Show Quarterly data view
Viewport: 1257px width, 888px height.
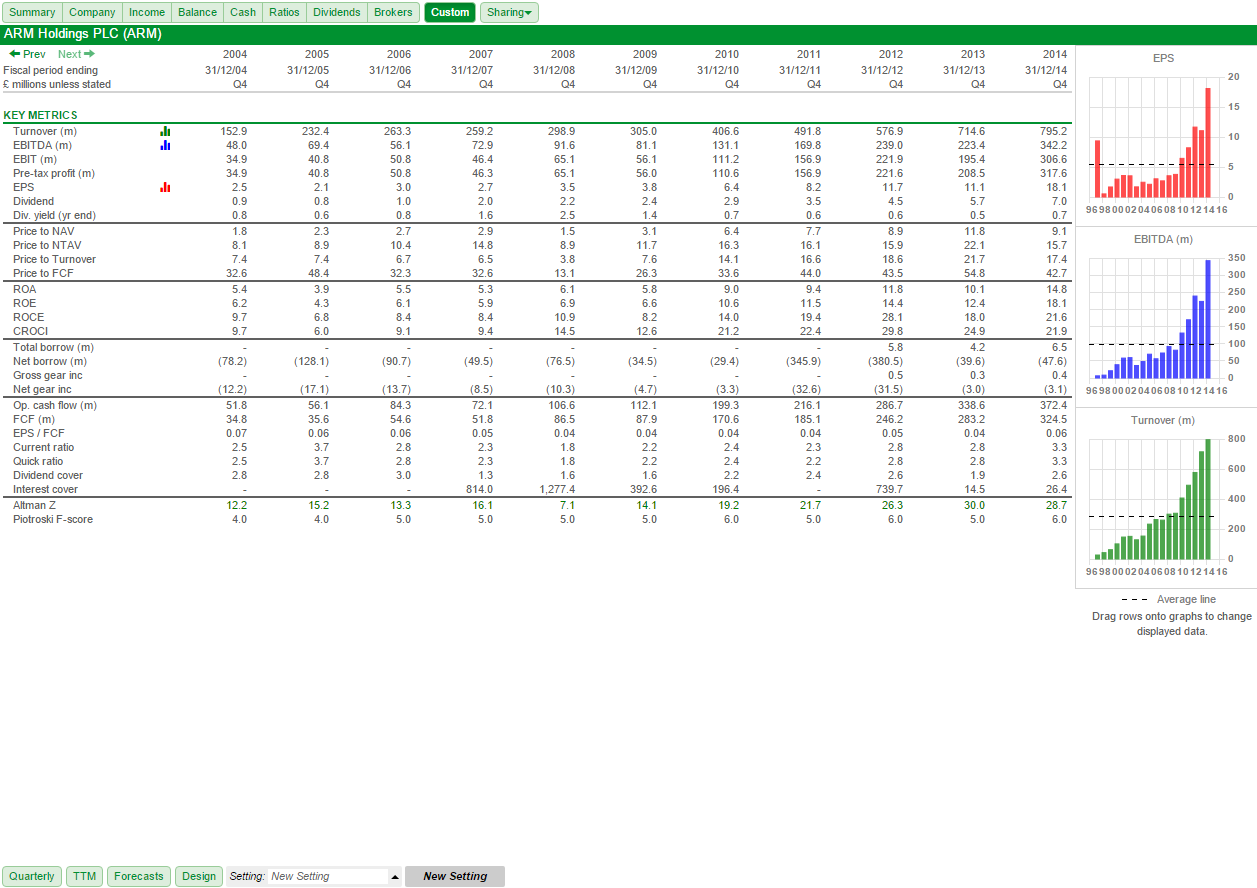pyautogui.click(x=32, y=876)
